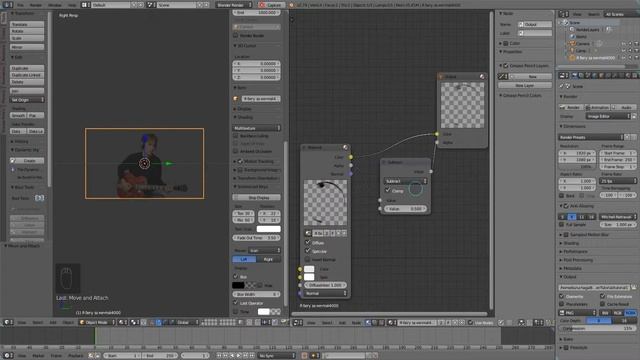The image size is (640, 360).
Task: Click the Duplicate button
Action: (x=27, y=68)
